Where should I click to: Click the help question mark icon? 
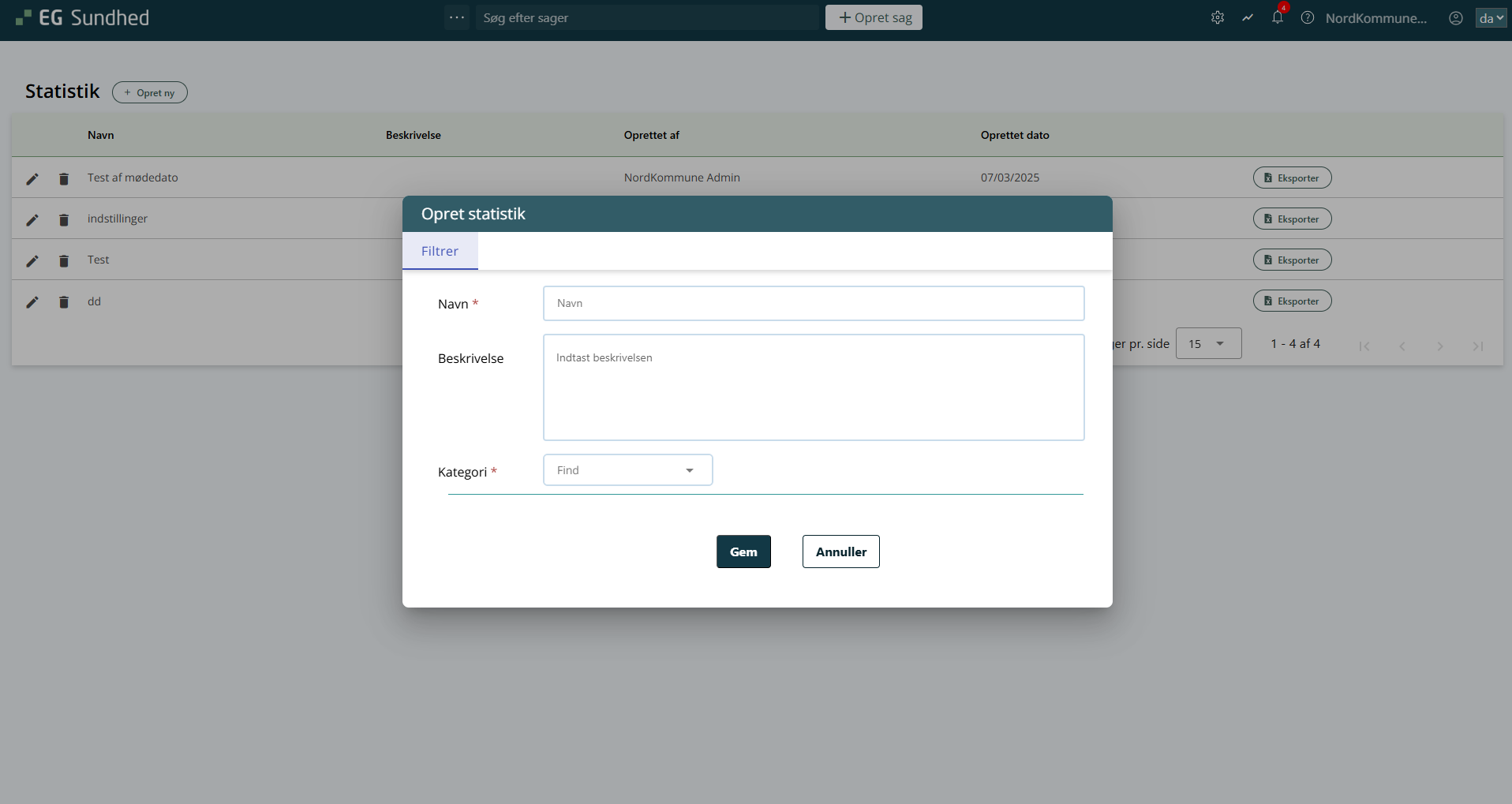click(1308, 17)
